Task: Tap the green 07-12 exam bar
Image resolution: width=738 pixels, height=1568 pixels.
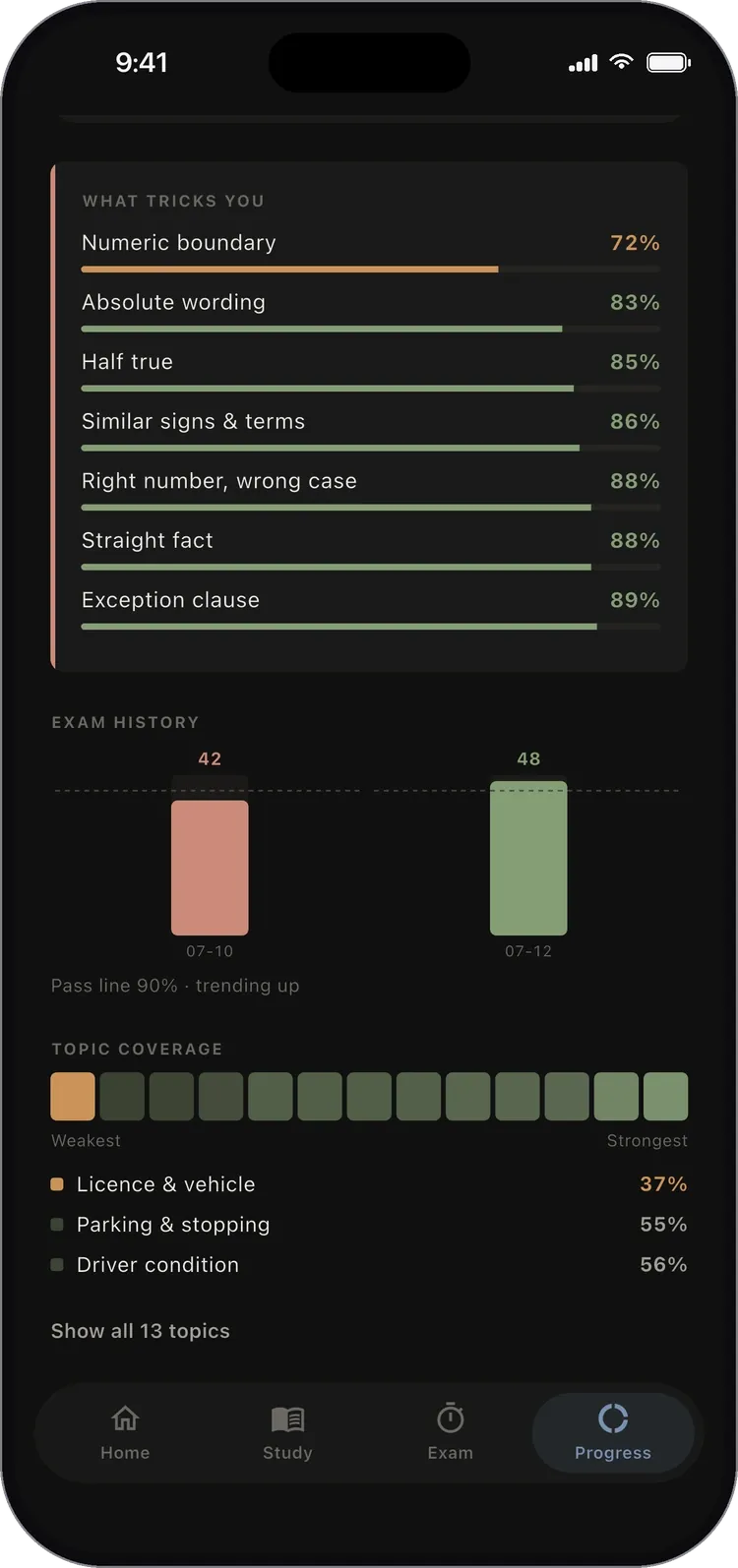Action: pyautogui.click(x=528, y=858)
